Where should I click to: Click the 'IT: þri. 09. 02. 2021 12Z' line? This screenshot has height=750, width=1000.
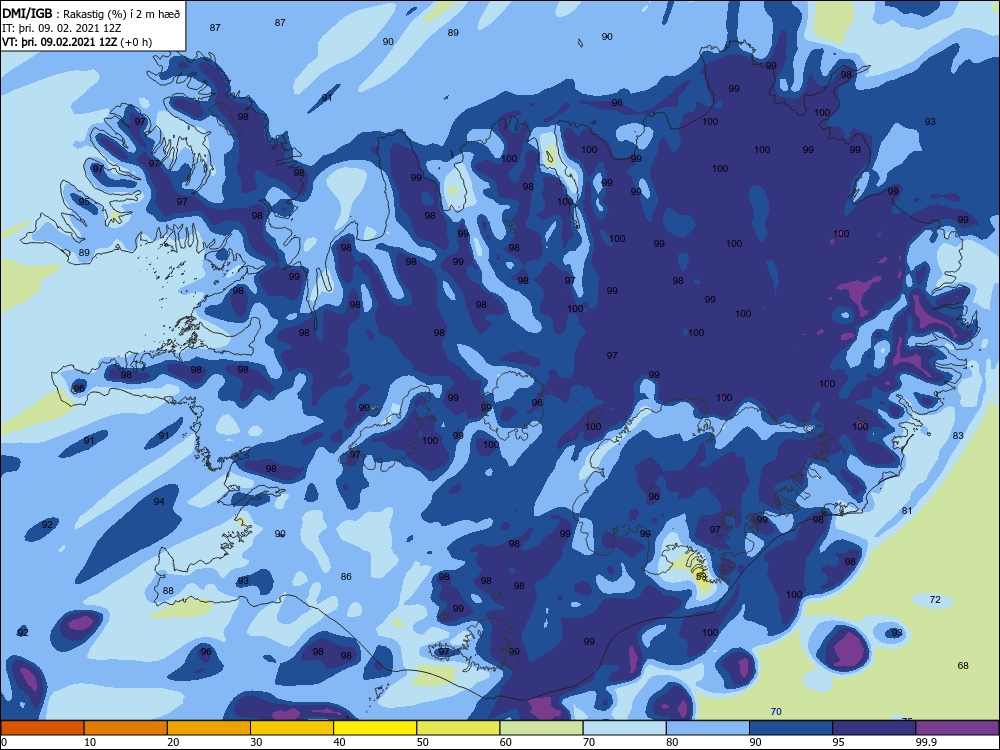click(62, 28)
